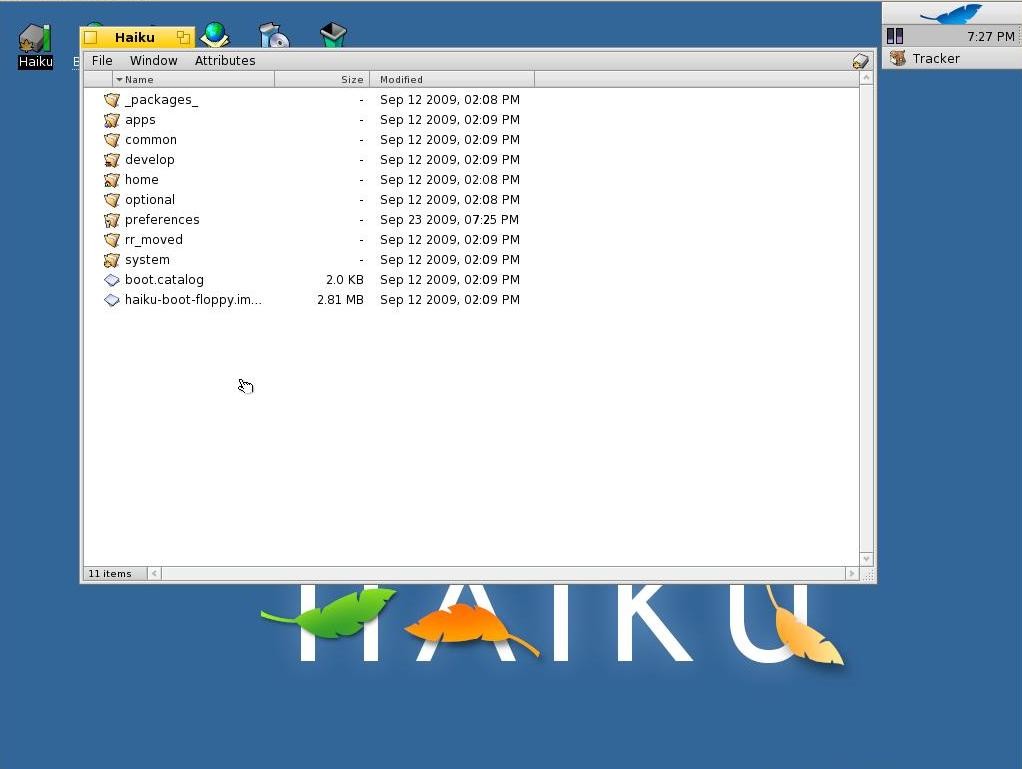This screenshot has width=1022, height=769.
Task: Click the vertical scrollbar up arrow
Action: point(866,78)
